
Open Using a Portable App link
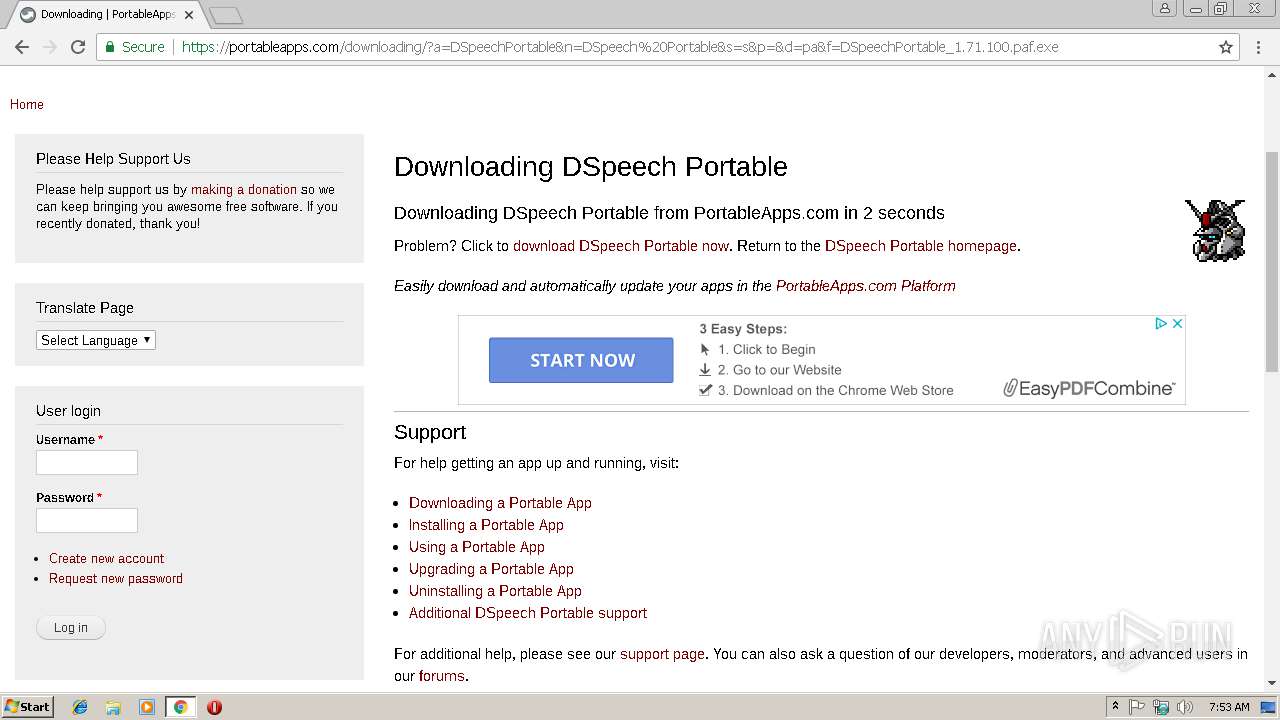[477, 547]
